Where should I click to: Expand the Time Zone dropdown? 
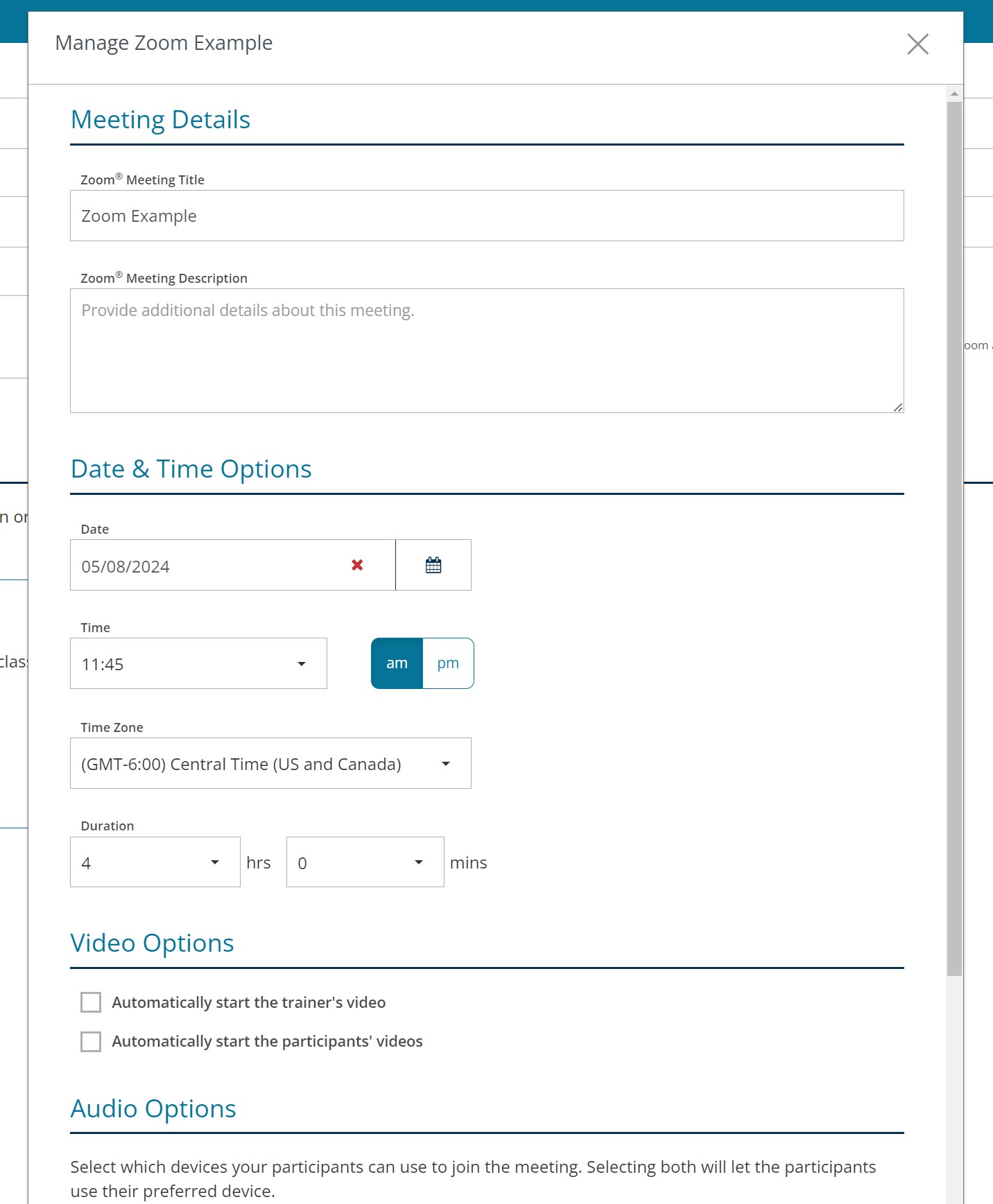click(x=270, y=763)
